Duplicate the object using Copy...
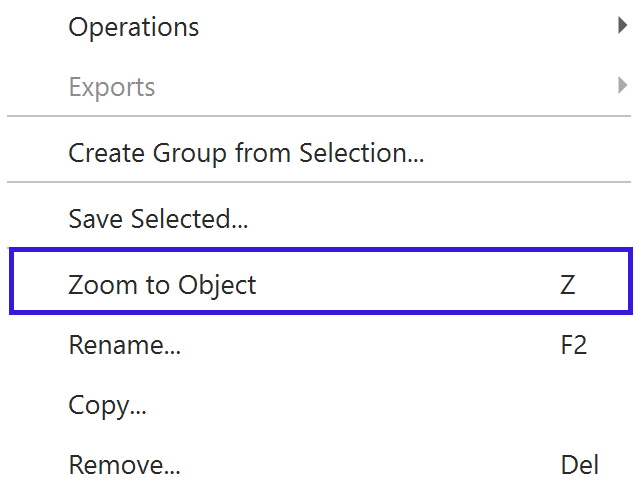Viewport: 638px width, 487px height. [x=107, y=406]
